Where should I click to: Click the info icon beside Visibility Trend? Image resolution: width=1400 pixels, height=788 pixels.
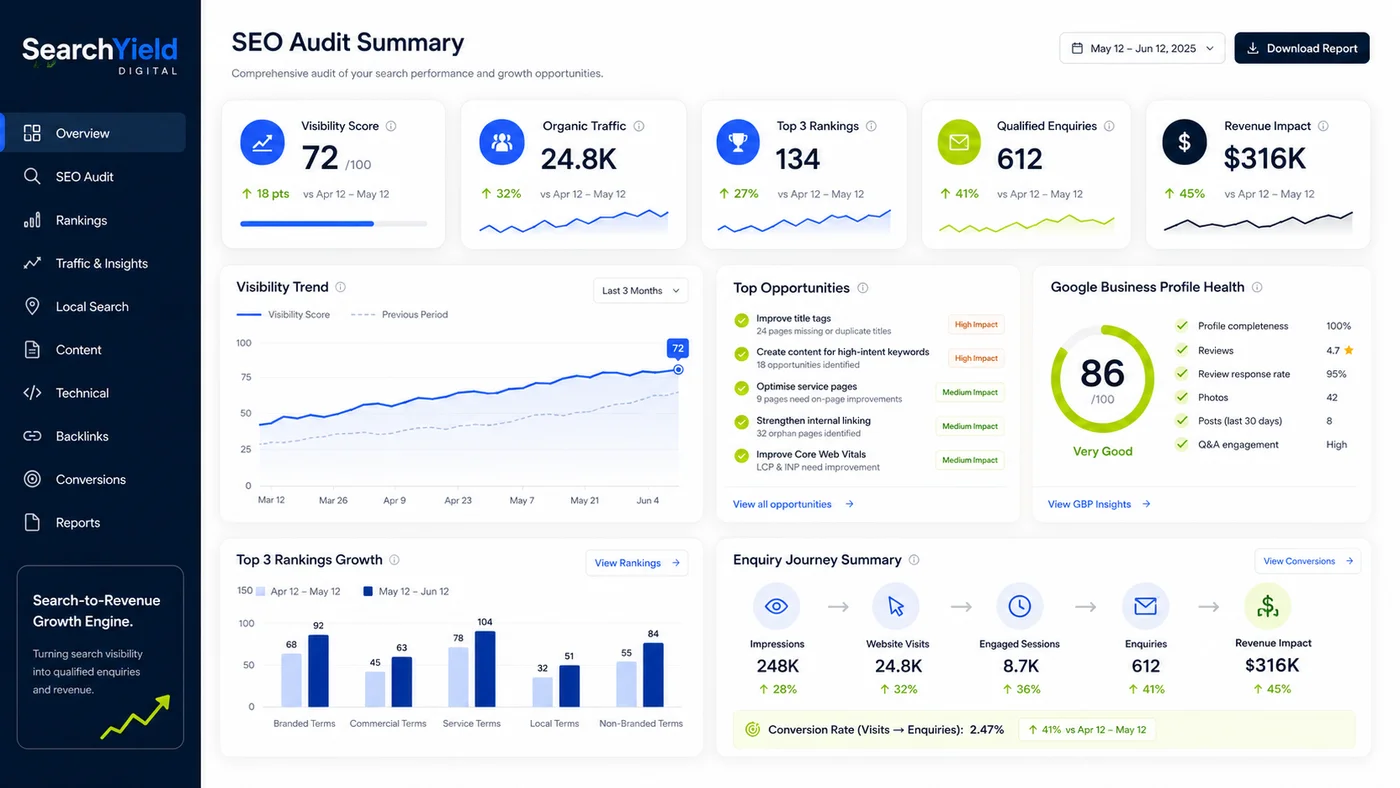341,287
